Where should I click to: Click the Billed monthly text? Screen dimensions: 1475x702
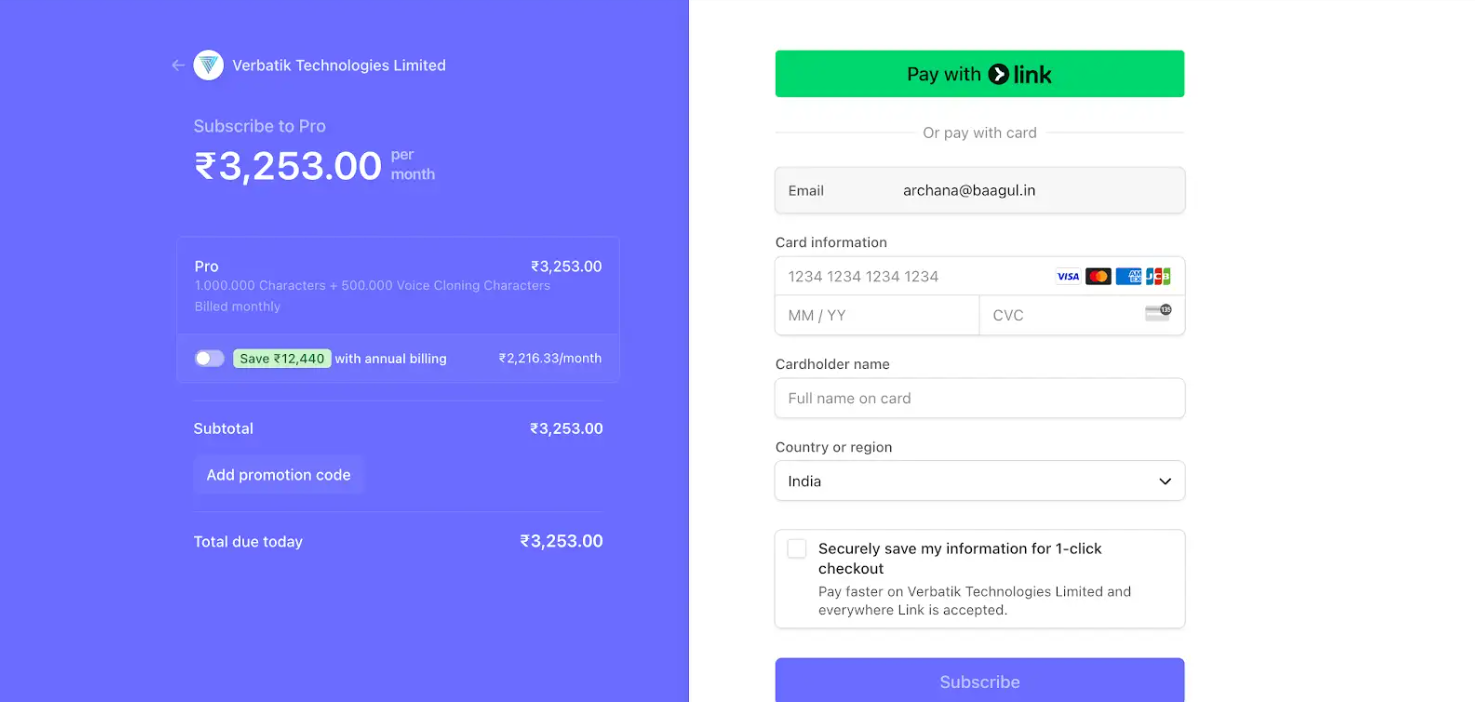pyautogui.click(x=238, y=306)
